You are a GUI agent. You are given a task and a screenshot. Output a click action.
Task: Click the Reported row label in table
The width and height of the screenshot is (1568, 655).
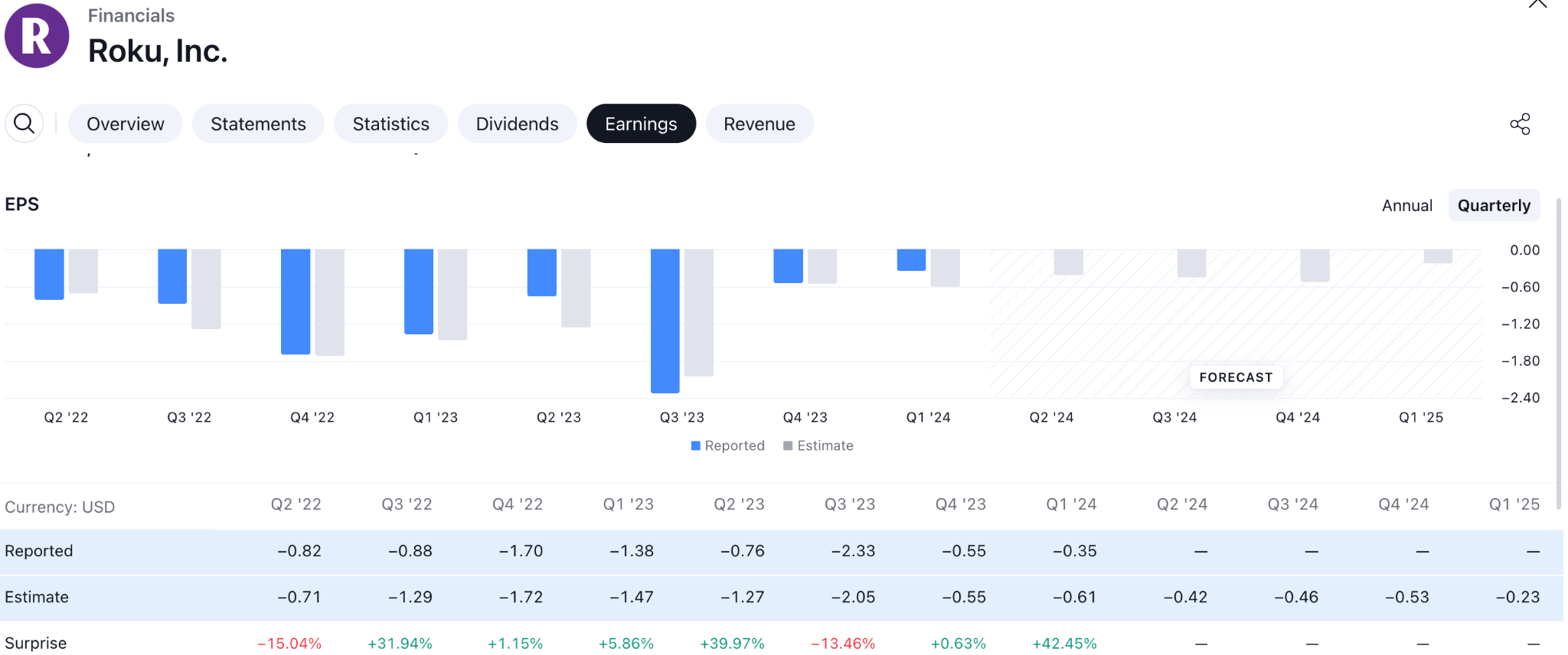click(x=39, y=551)
